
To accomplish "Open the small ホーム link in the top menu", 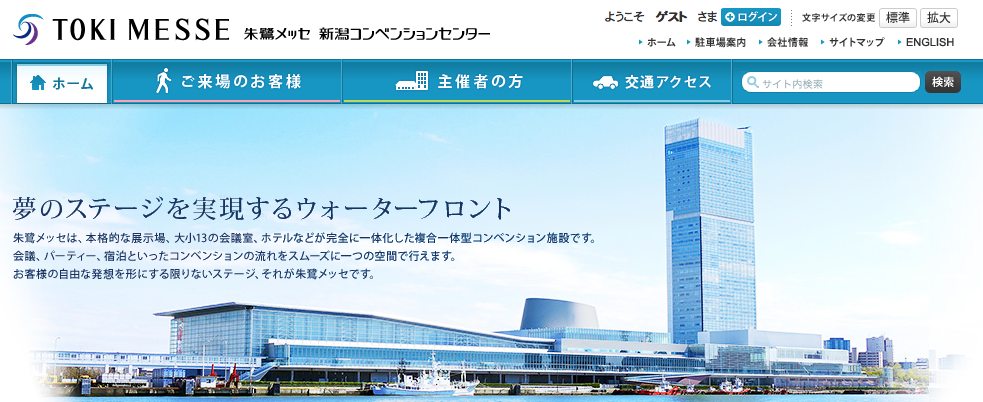I will click(660, 43).
